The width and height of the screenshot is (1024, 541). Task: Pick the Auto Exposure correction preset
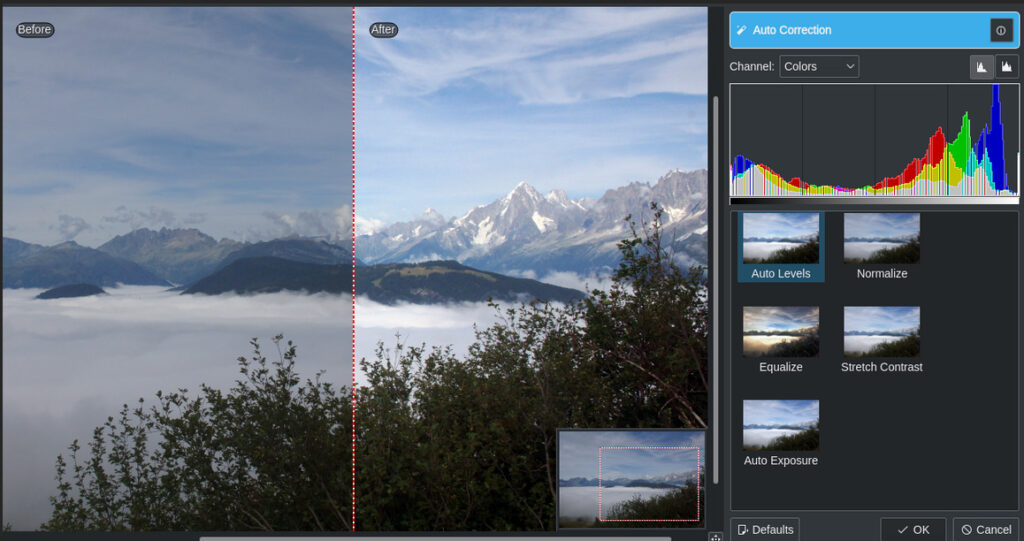point(781,434)
